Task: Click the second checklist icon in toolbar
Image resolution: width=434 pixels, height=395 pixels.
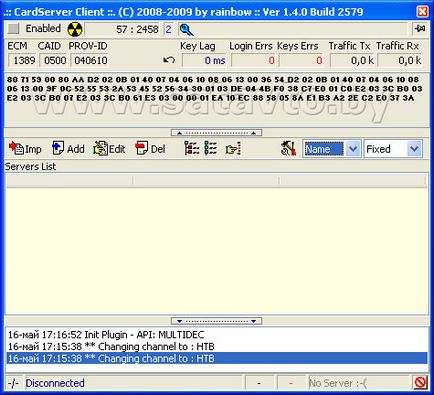Action: point(210,148)
